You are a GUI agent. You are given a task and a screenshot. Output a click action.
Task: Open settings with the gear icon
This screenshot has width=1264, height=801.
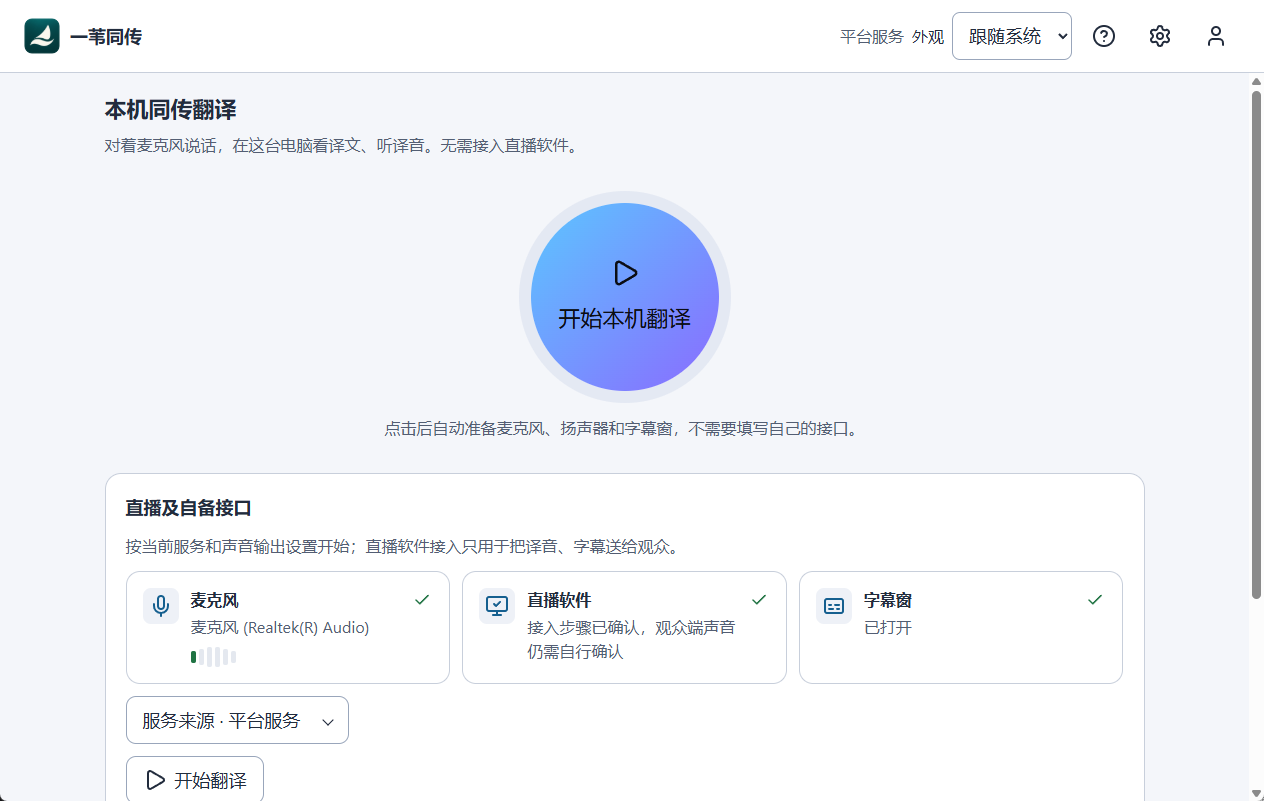point(1160,36)
